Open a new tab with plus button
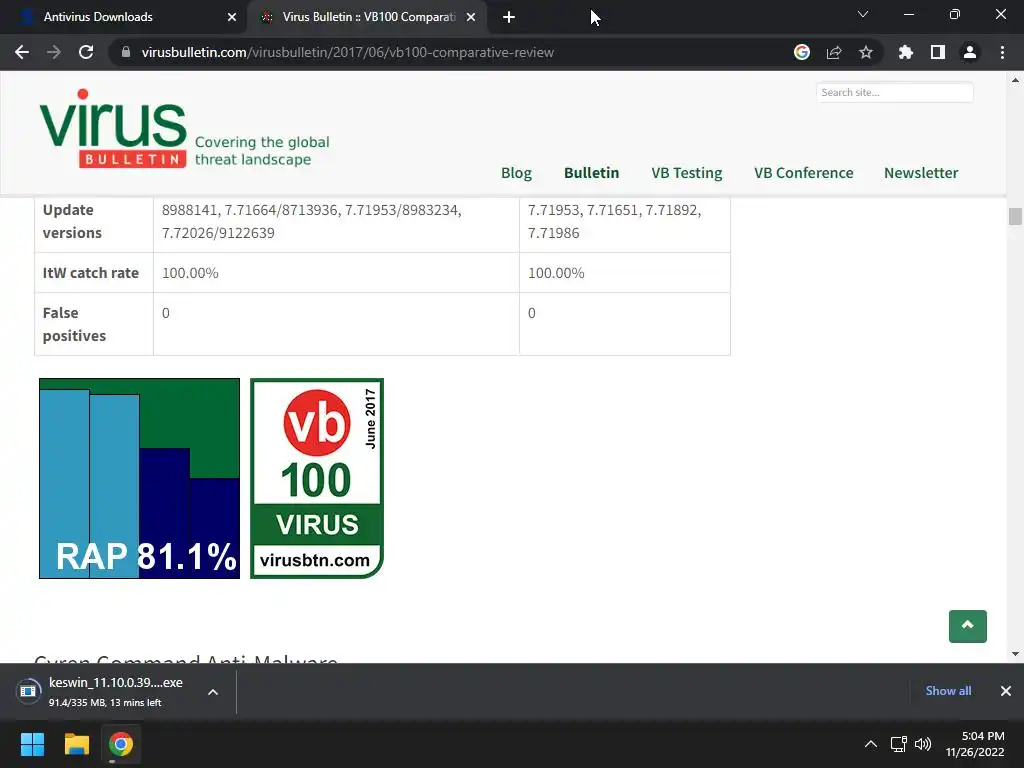 pos(509,17)
